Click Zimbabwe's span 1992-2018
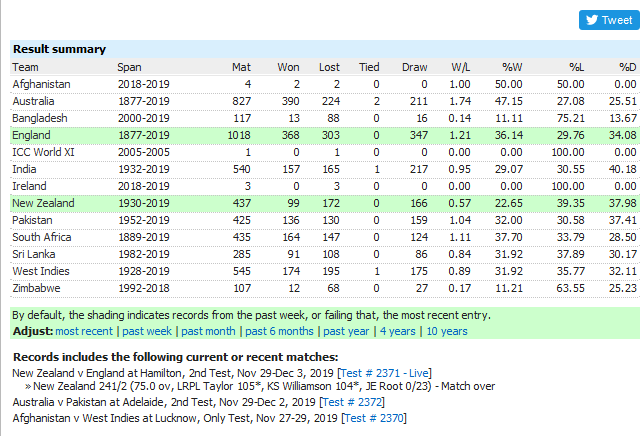640x436 pixels. (x=144, y=288)
